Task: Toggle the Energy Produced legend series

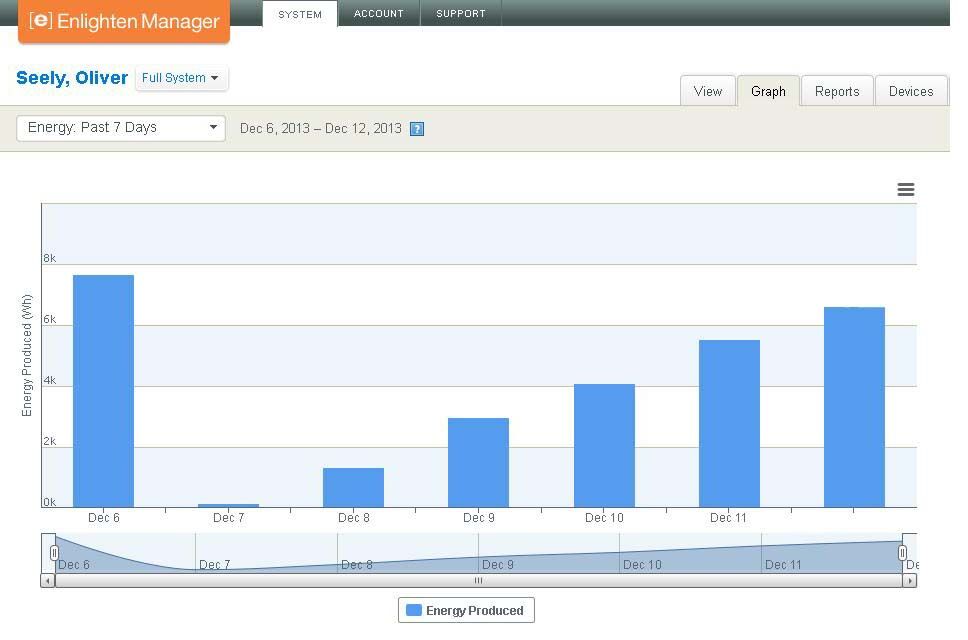Action: click(466, 610)
